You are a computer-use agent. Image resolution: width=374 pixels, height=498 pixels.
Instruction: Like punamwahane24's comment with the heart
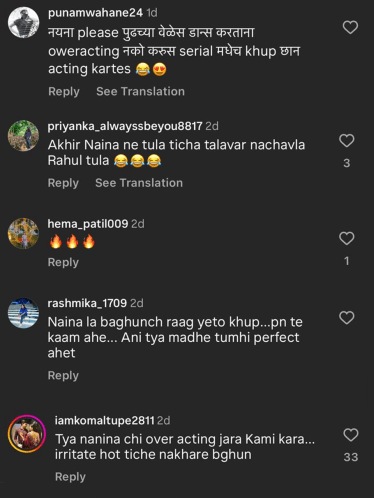click(x=350, y=27)
